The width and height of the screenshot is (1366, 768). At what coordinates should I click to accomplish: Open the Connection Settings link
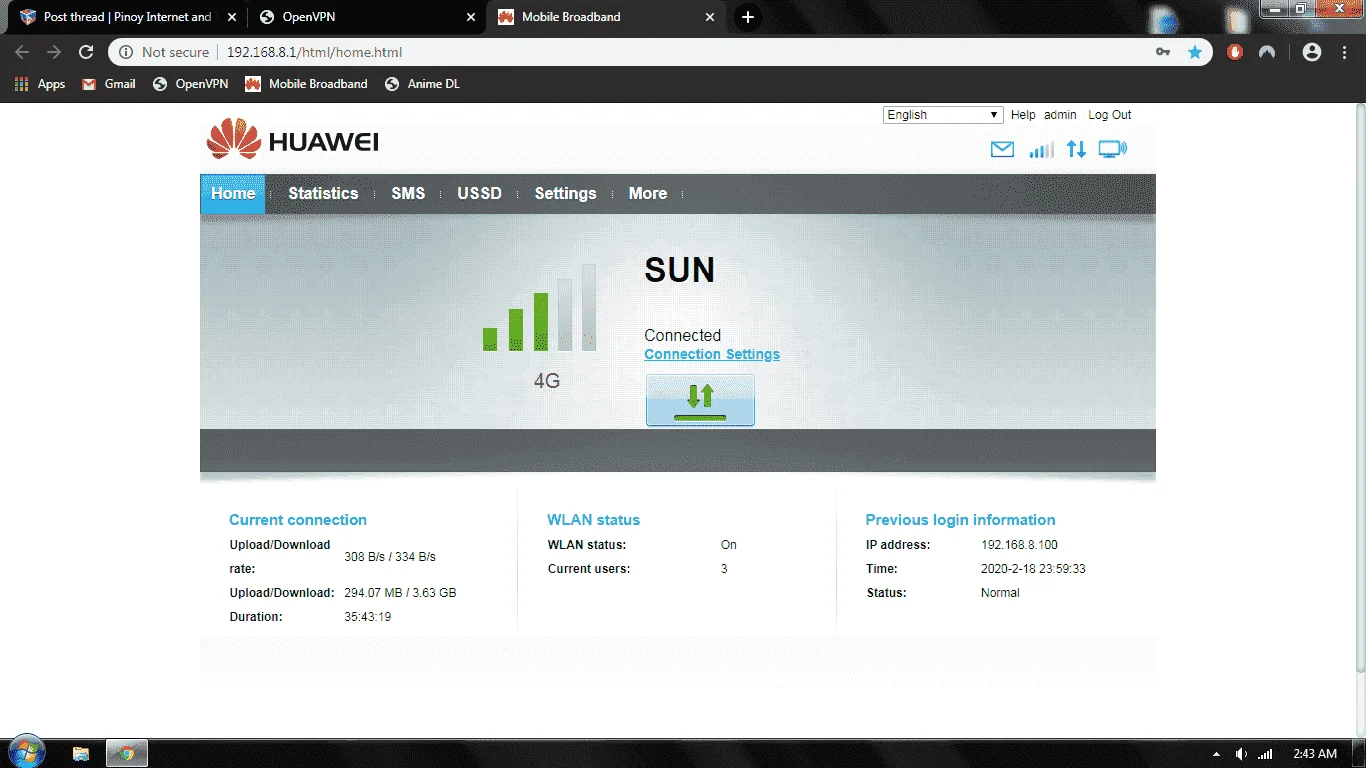click(712, 354)
